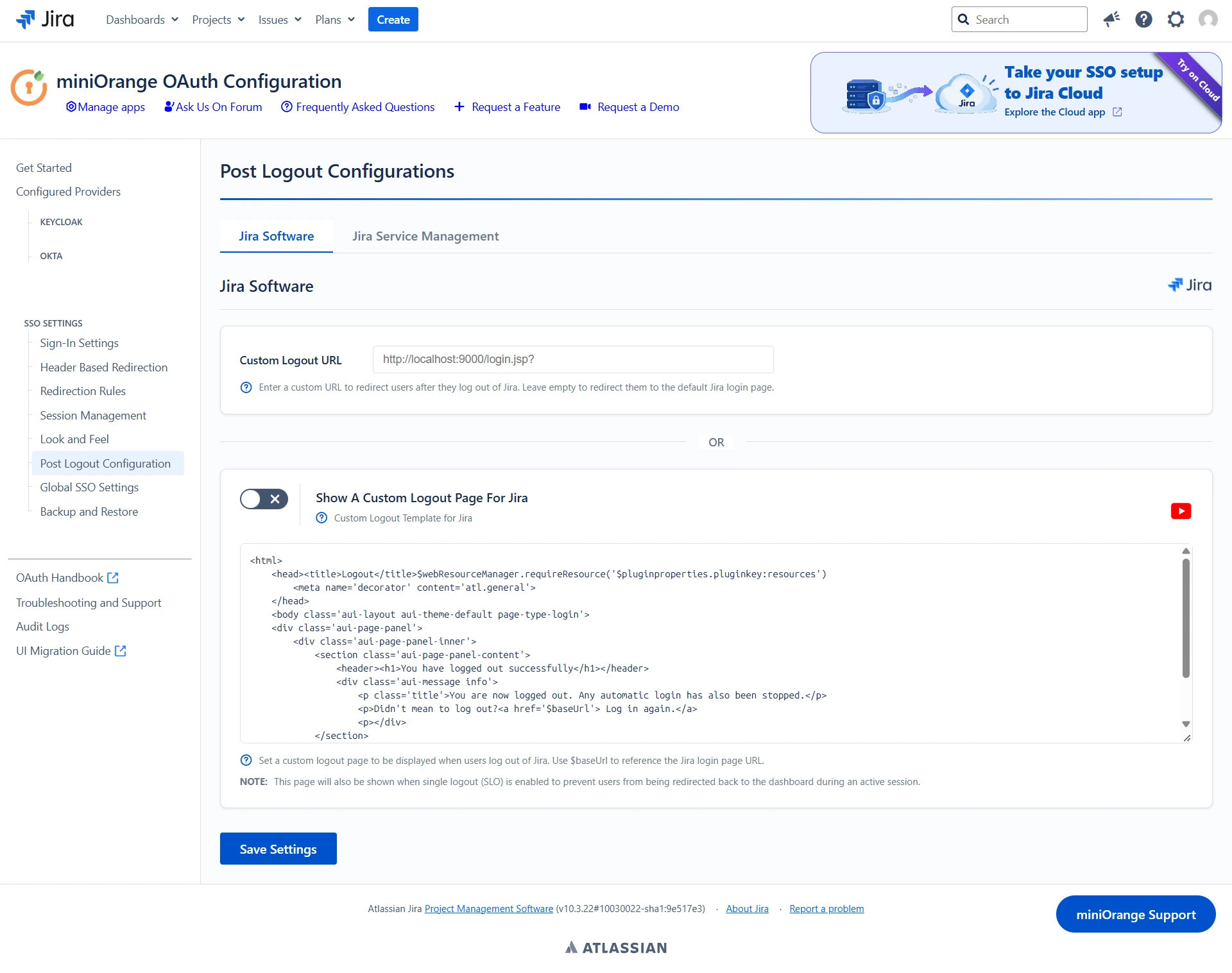1232x973 pixels.
Task: Open the UI Migration Guide external link
Action: click(71, 651)
